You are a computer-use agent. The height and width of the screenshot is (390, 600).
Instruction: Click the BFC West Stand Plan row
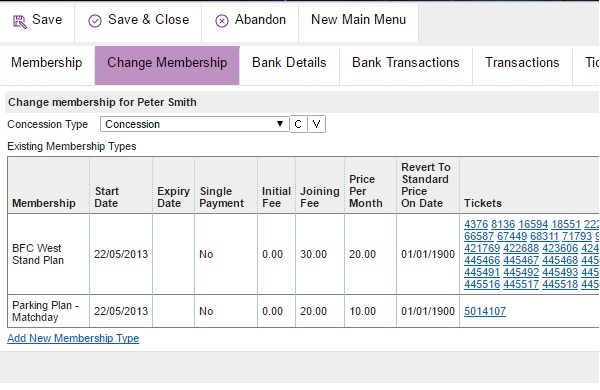[x=303, y=254]
